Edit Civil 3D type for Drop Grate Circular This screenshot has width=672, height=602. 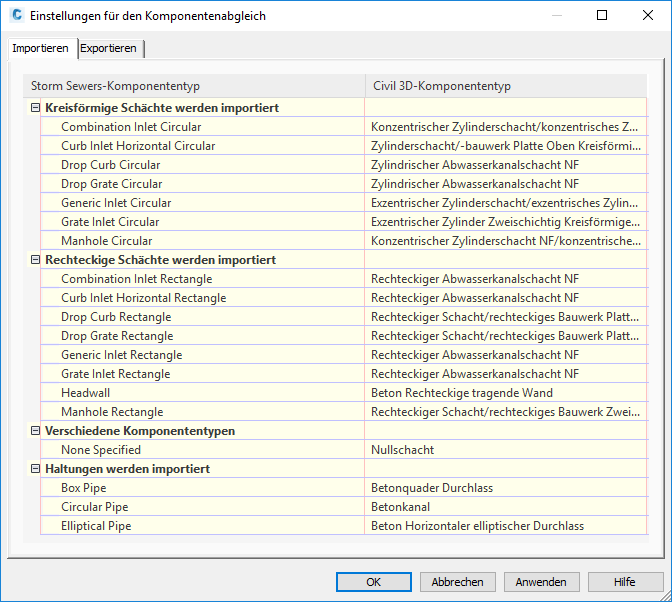click(506, 184)
